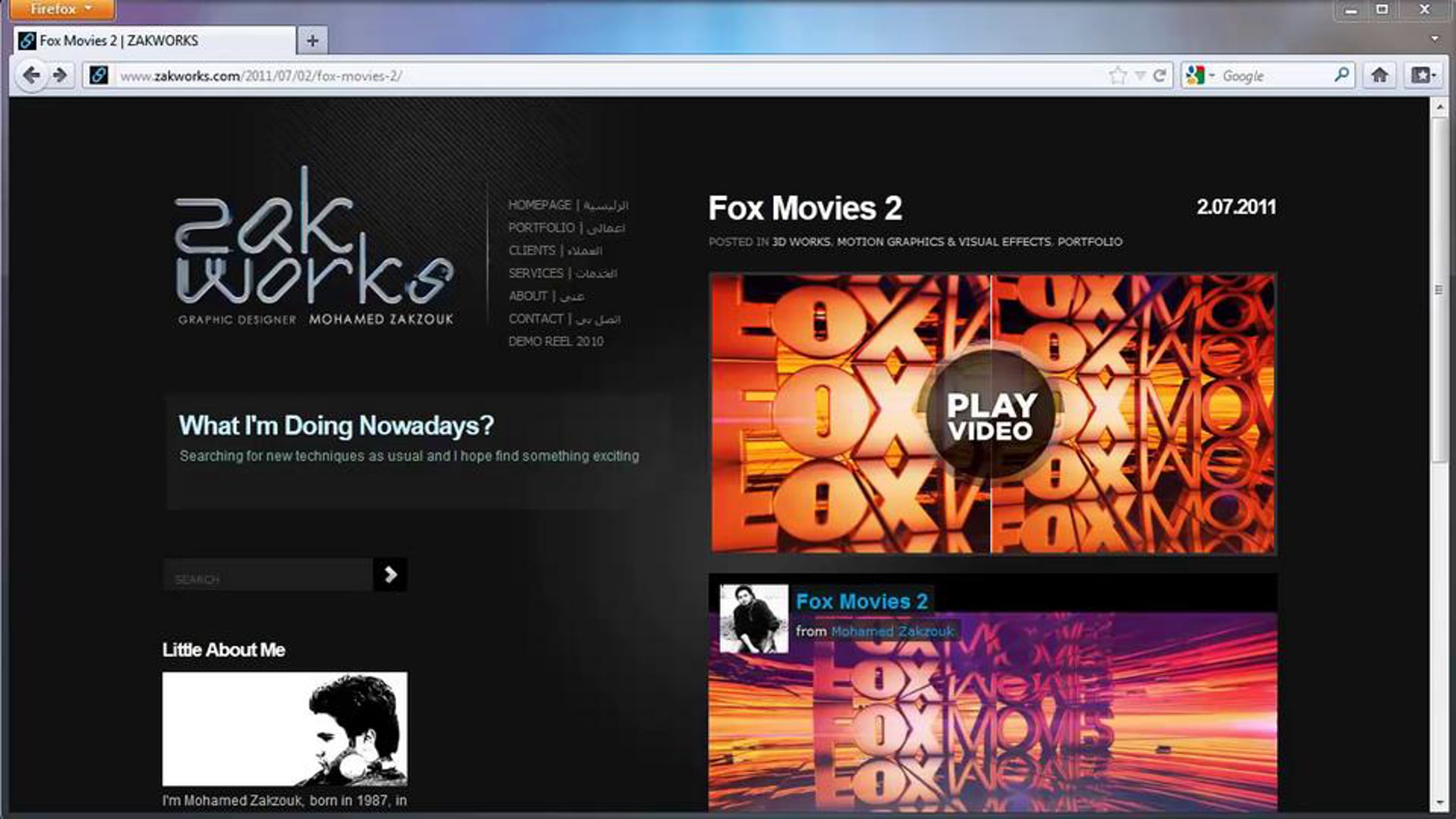This screenshot has width=1456, height=819.
Task: Open the DEMO REEL 2010 link
Action: (x=556, y=342)
